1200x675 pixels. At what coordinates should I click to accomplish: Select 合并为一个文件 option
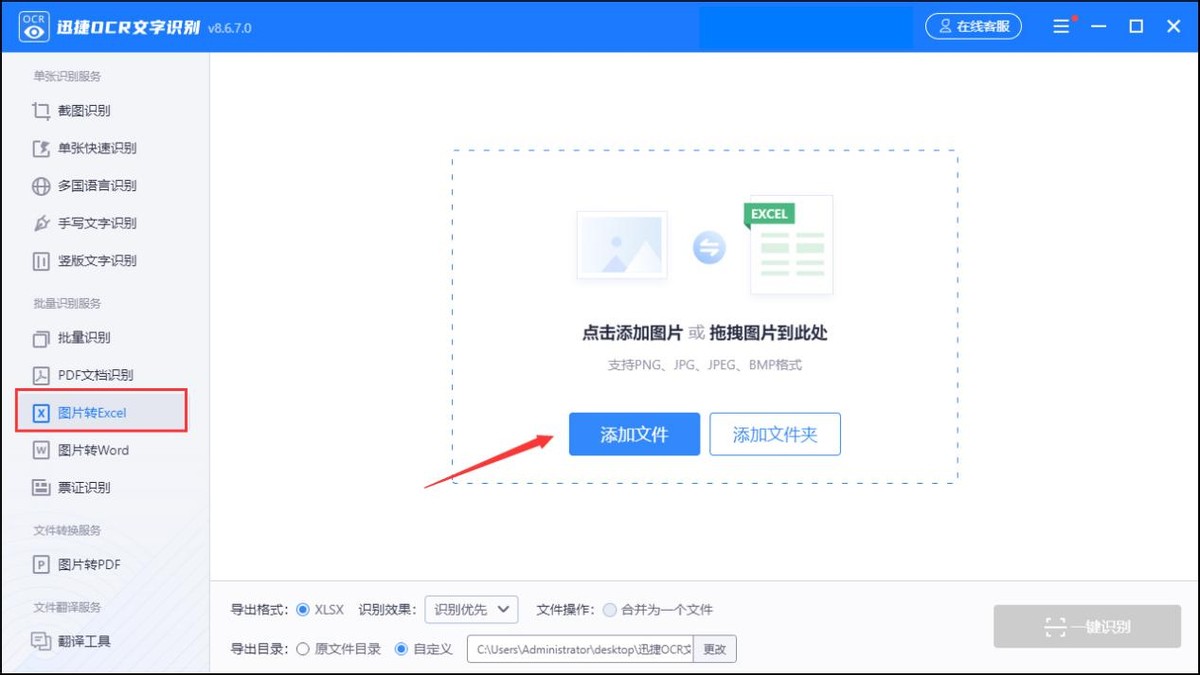609,610
